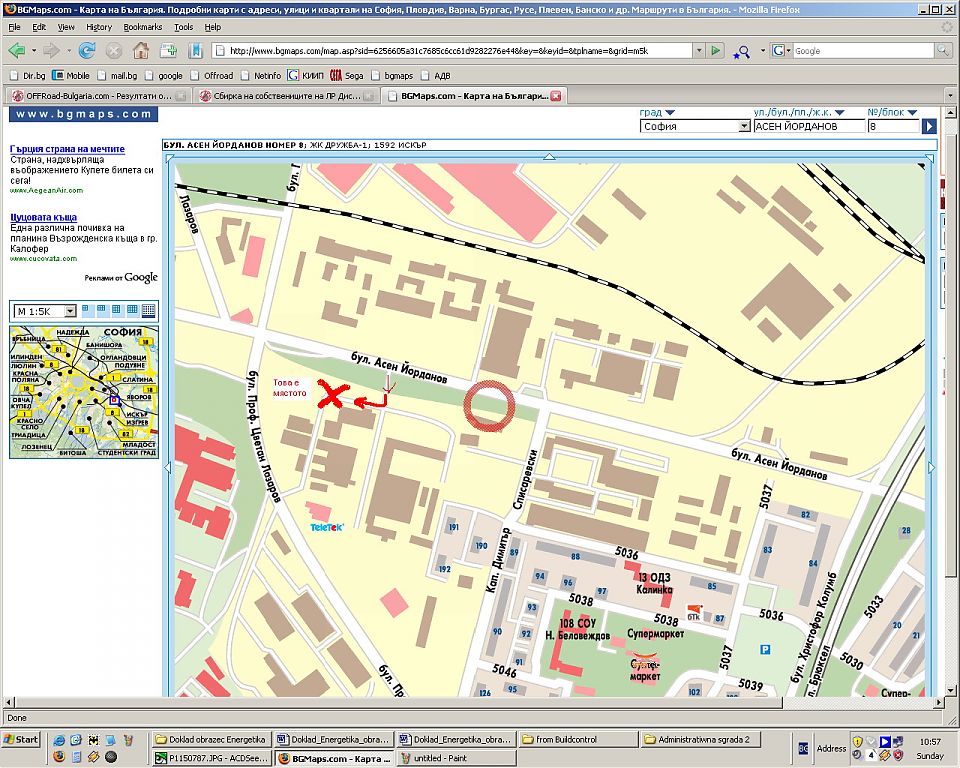Screen dimensions: 960x768
Task: Open the Bookmarks menu
Action: [x=142, y=27]
